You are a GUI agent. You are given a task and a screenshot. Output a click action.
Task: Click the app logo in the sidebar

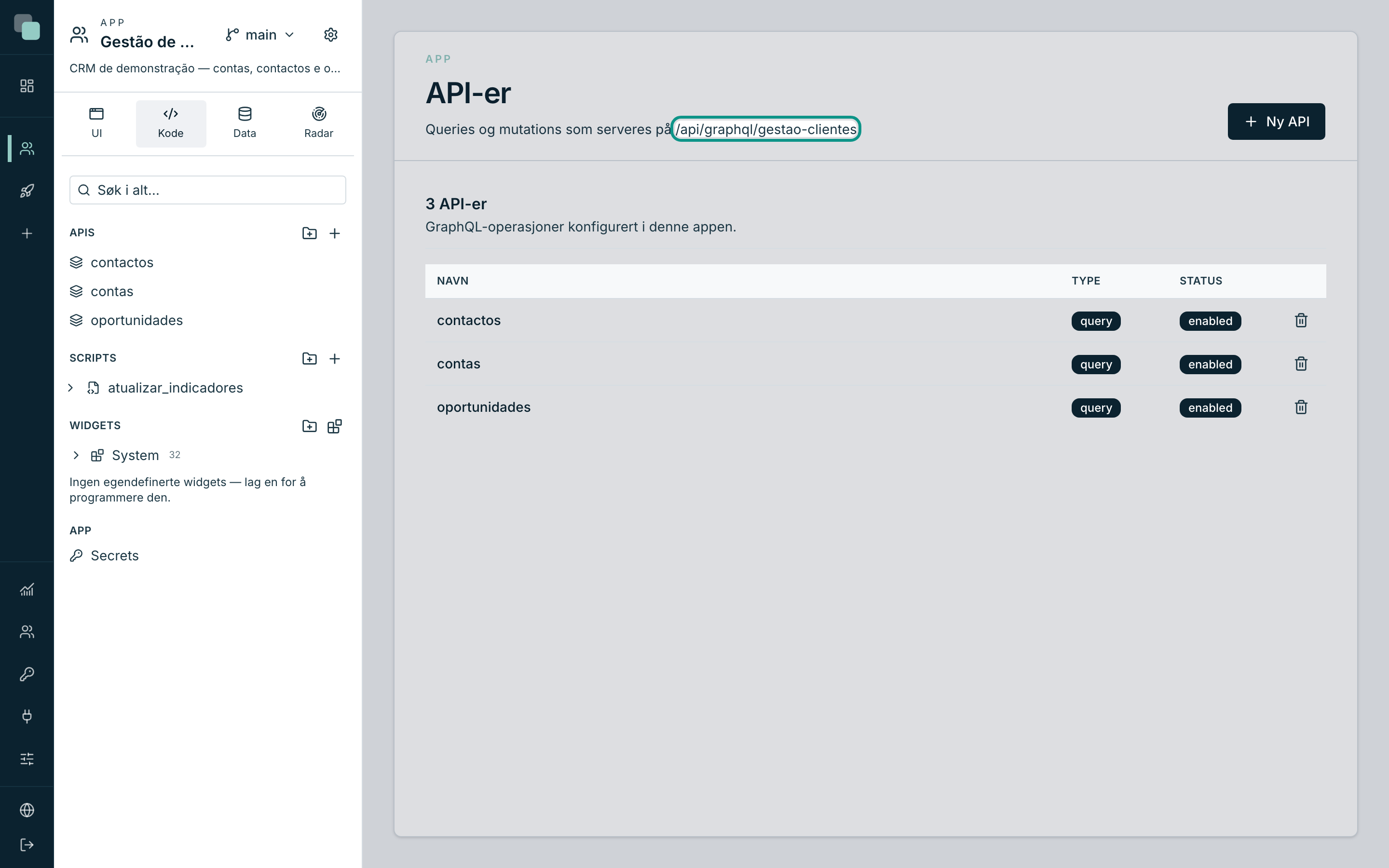[x=27, y=27]
